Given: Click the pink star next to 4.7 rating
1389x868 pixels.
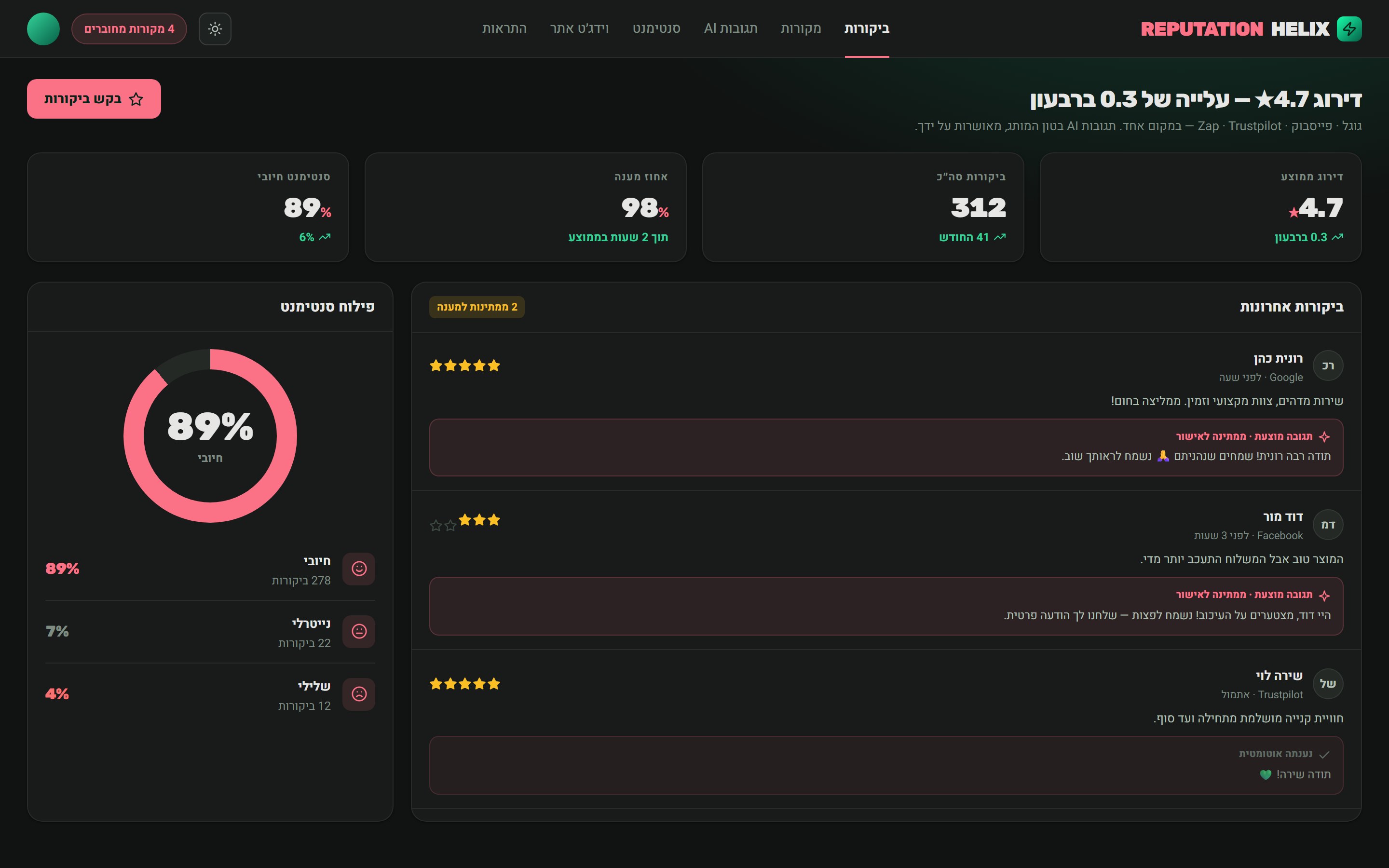Looking at the screenshot, I should (x=1293, y=213).
